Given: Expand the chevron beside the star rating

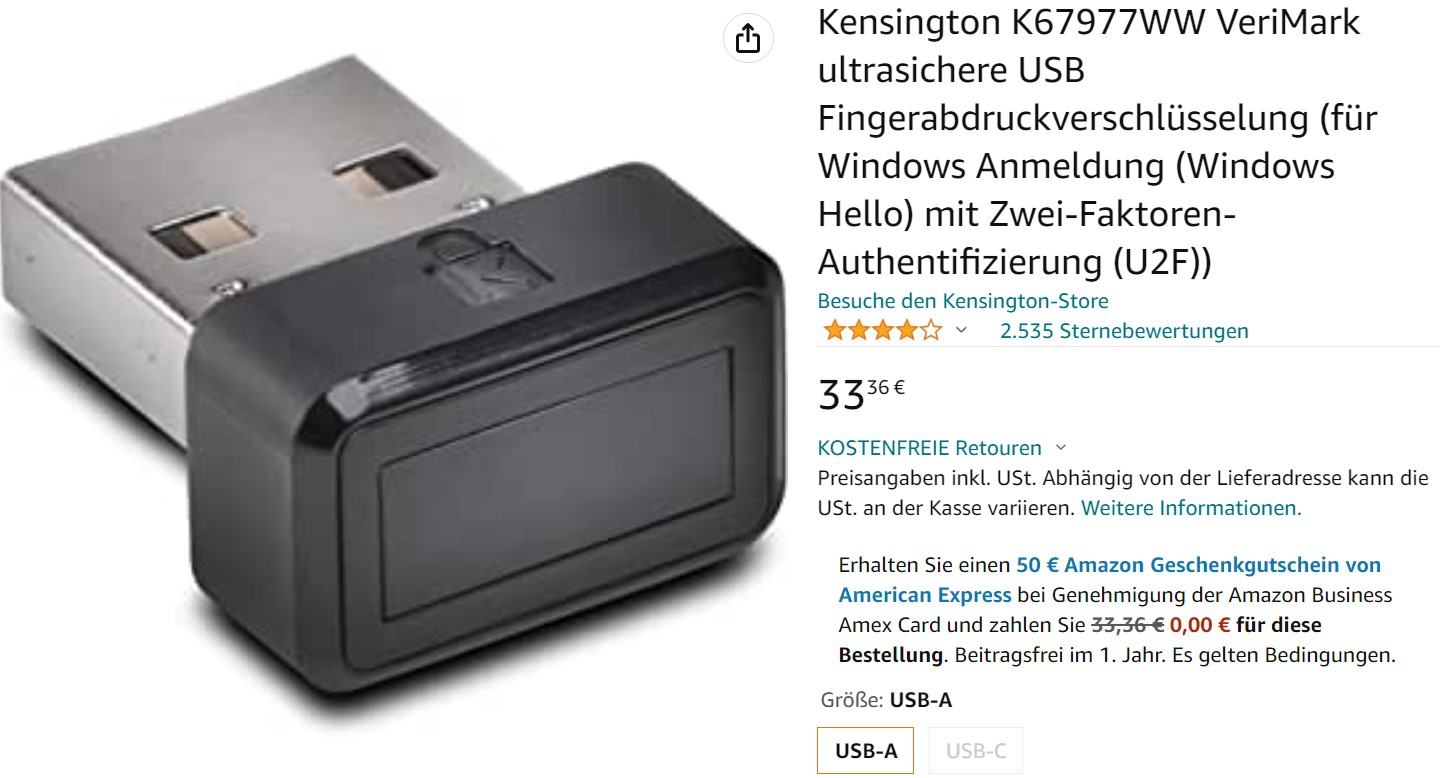Looking at the screenshot, I should pos(961,331).
